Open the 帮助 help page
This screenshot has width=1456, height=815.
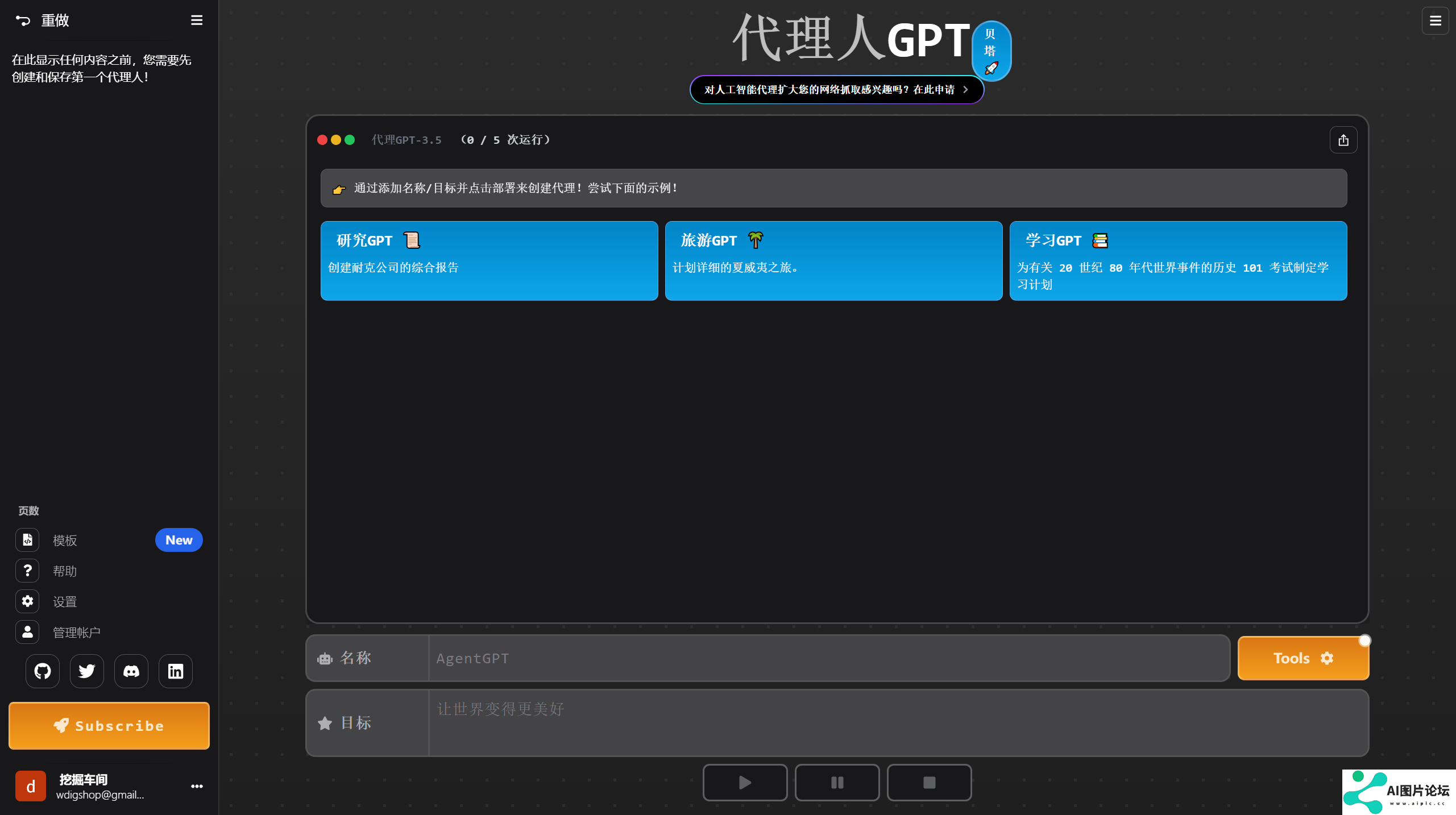65,571
